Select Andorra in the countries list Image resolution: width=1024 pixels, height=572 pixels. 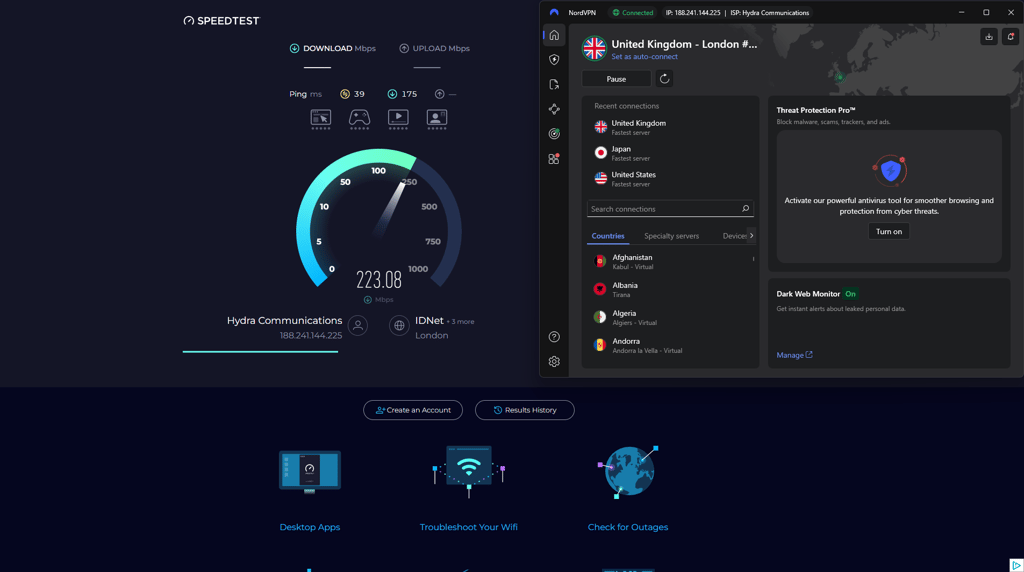(670, 345)
